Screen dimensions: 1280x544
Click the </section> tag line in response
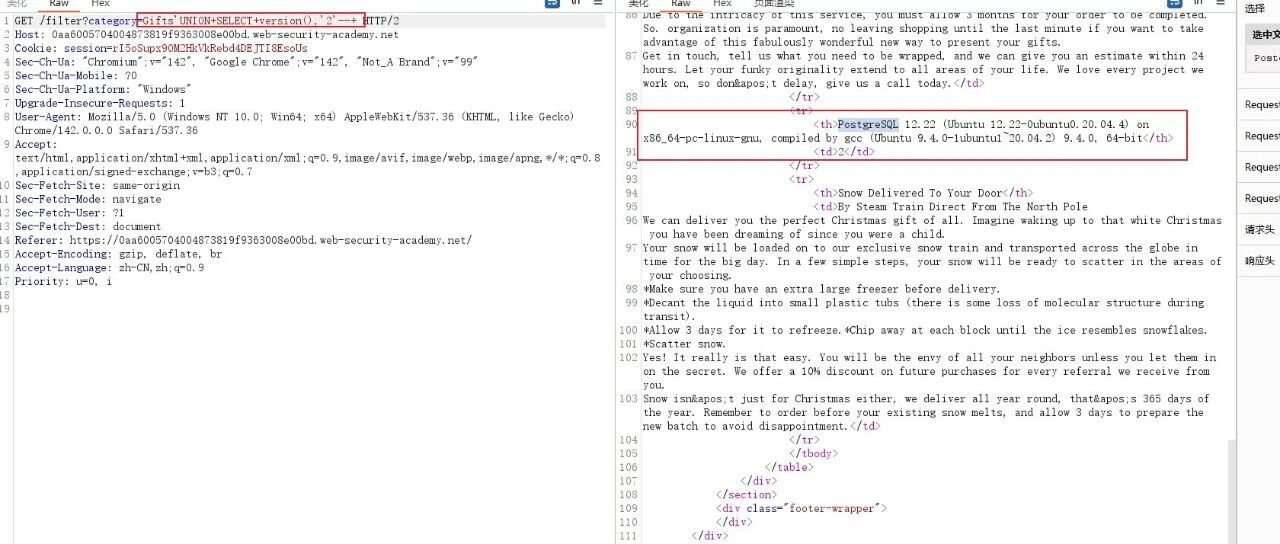point(746,494)
